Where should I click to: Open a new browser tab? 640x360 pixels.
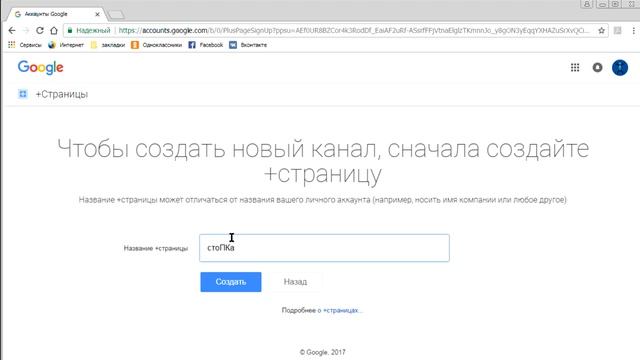point(116,15)
